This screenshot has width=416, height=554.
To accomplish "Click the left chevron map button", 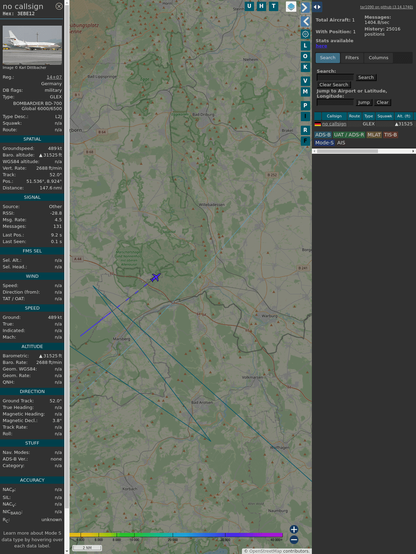I will click(x=305, y=21).
